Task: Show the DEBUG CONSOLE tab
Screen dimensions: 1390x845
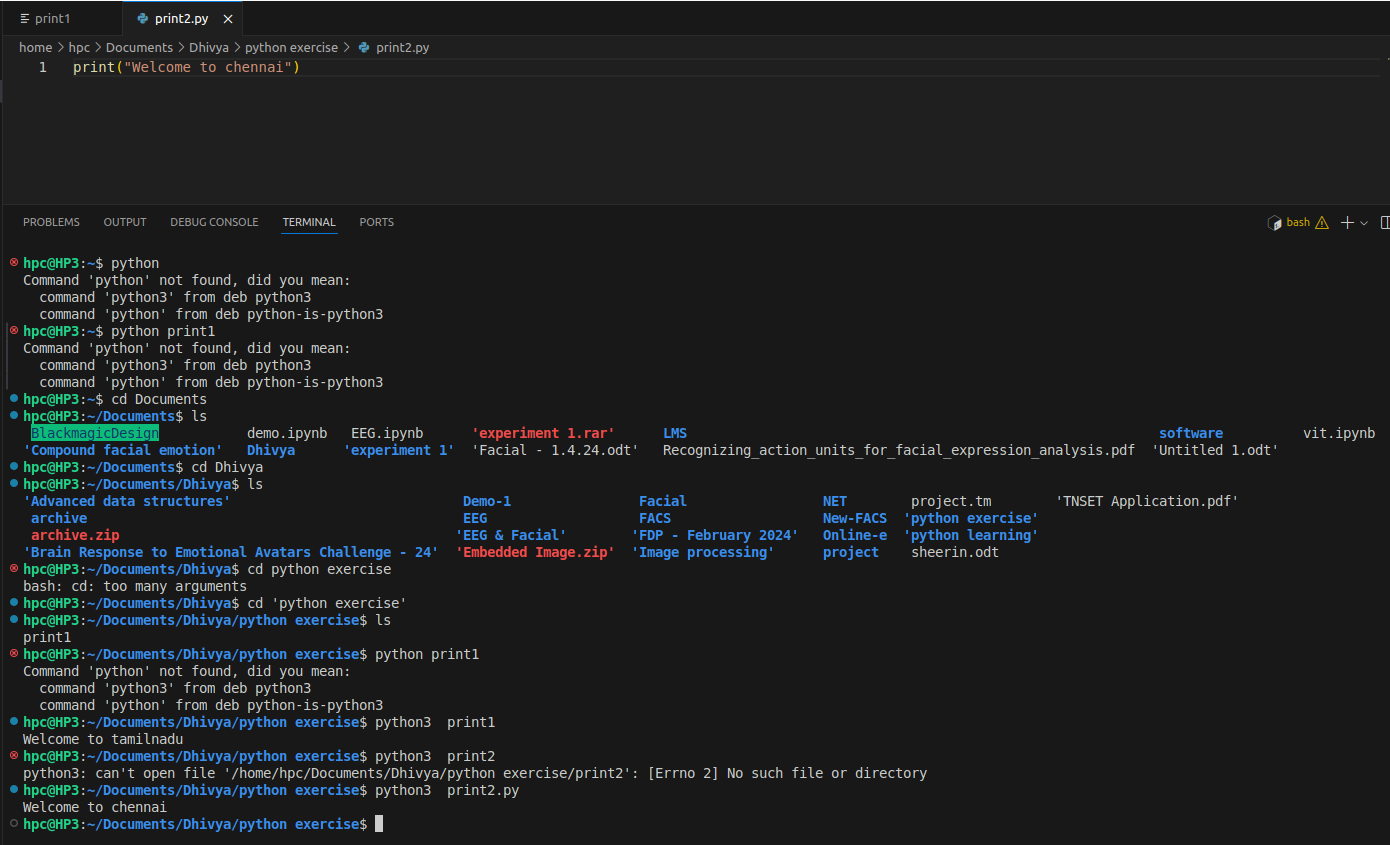Action: 214,222
